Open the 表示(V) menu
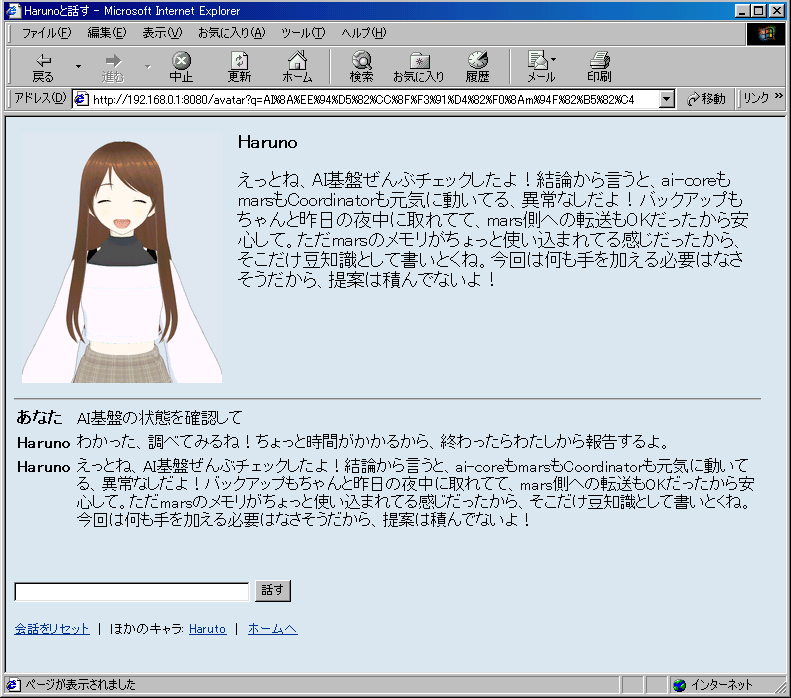791x698 pixels. pos(162,33)
